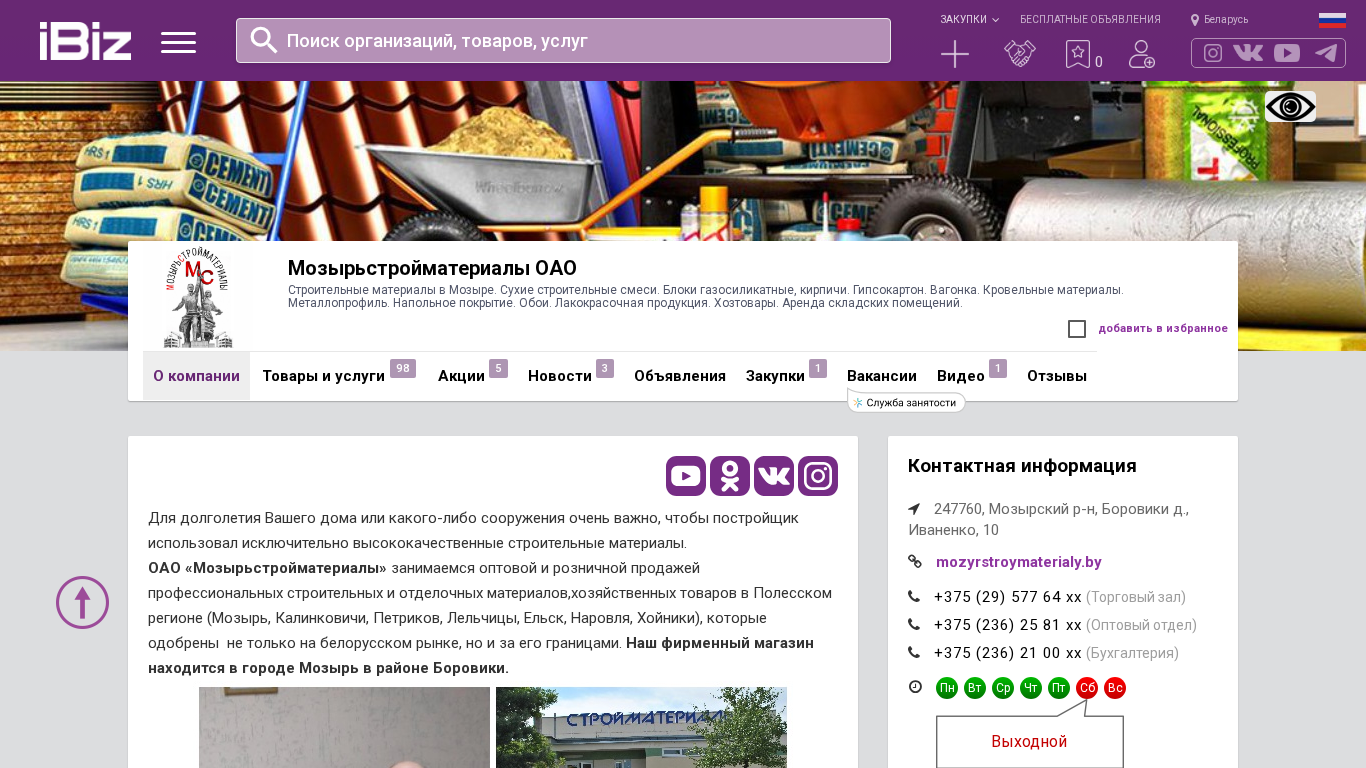
Task: Open the Вакансии tab
Action: 882,376
